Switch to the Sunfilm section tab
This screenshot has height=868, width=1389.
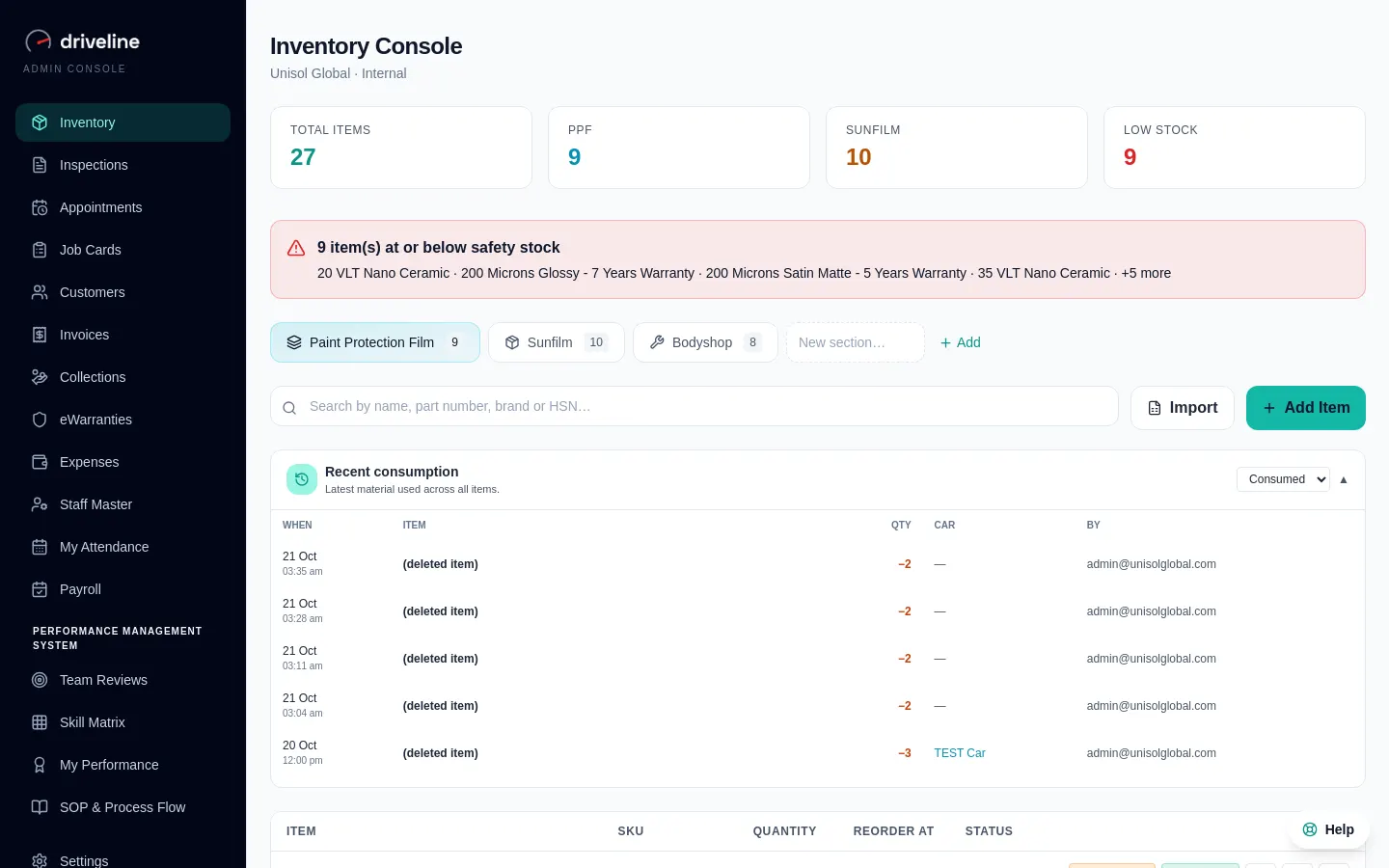coord(557,342)
